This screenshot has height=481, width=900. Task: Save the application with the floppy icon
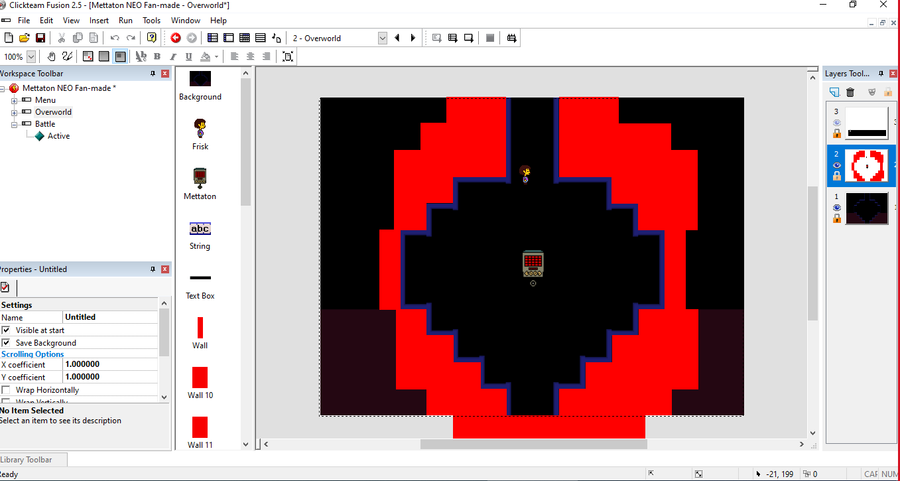[40, 38]
